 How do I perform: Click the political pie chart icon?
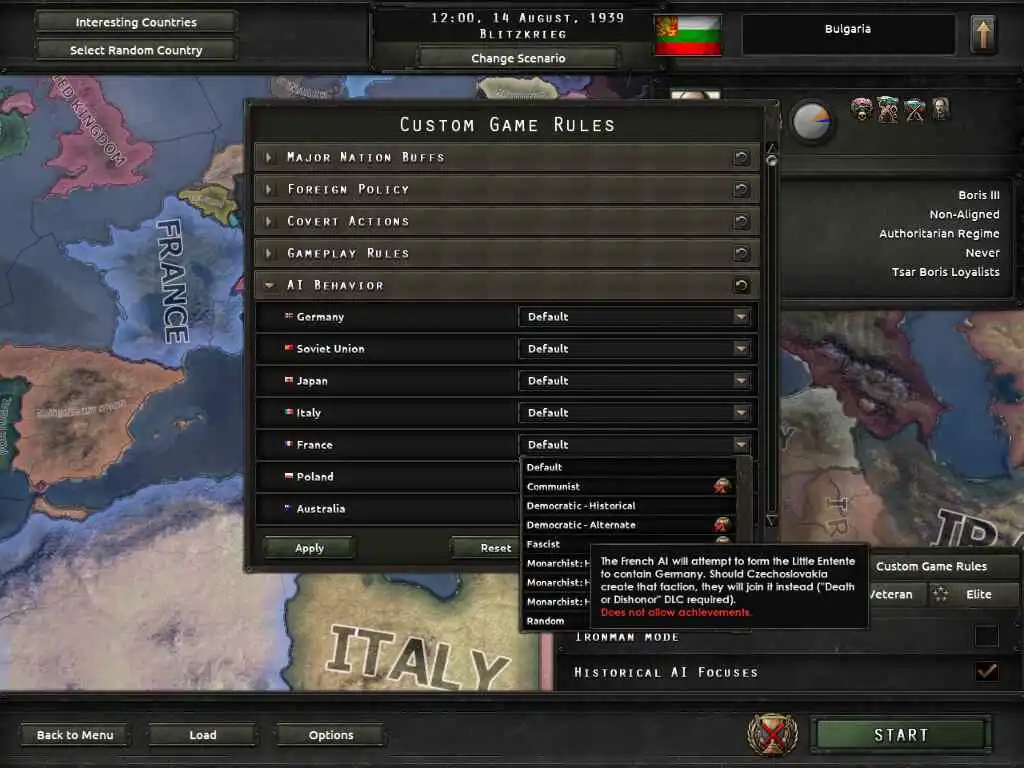point(811,121)
